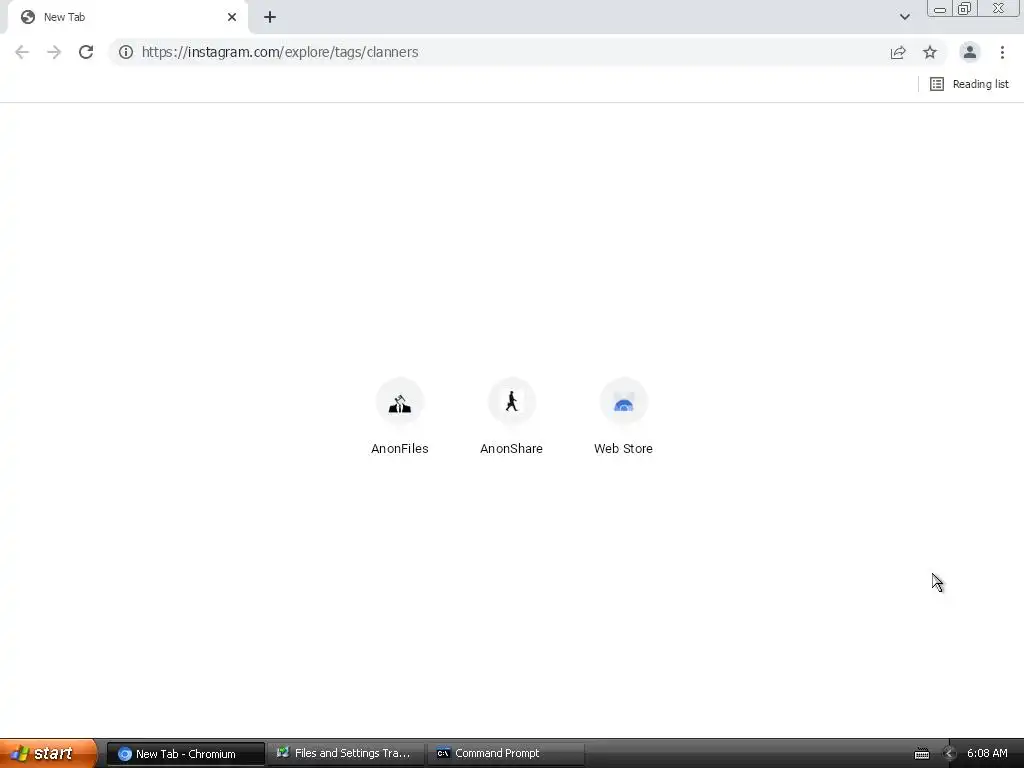Switch to Command Prompt taskbar item
This screenshot has height=768, width=1024.
505,754
